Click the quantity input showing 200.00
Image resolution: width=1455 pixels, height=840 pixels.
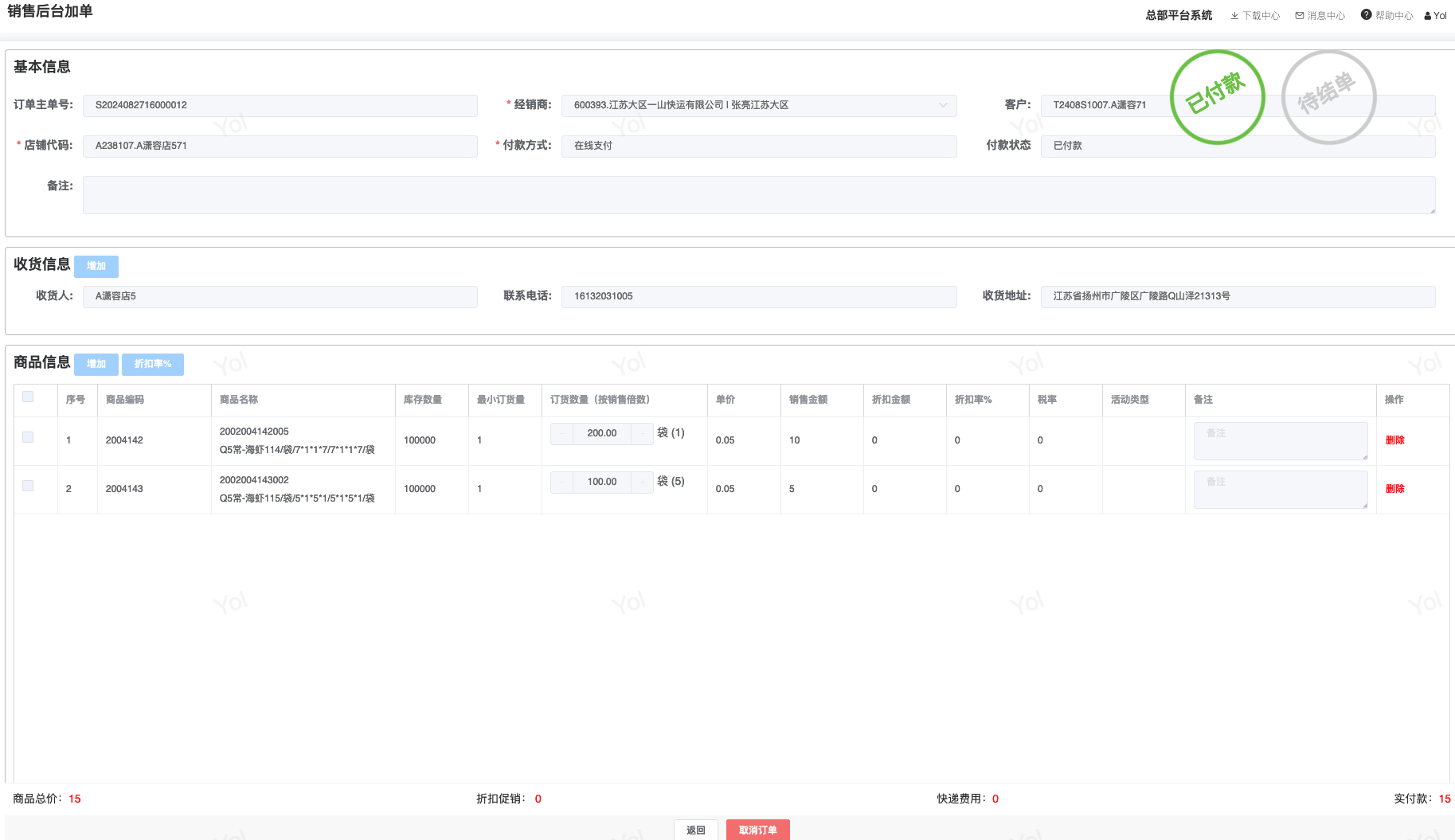coord(602,433)
